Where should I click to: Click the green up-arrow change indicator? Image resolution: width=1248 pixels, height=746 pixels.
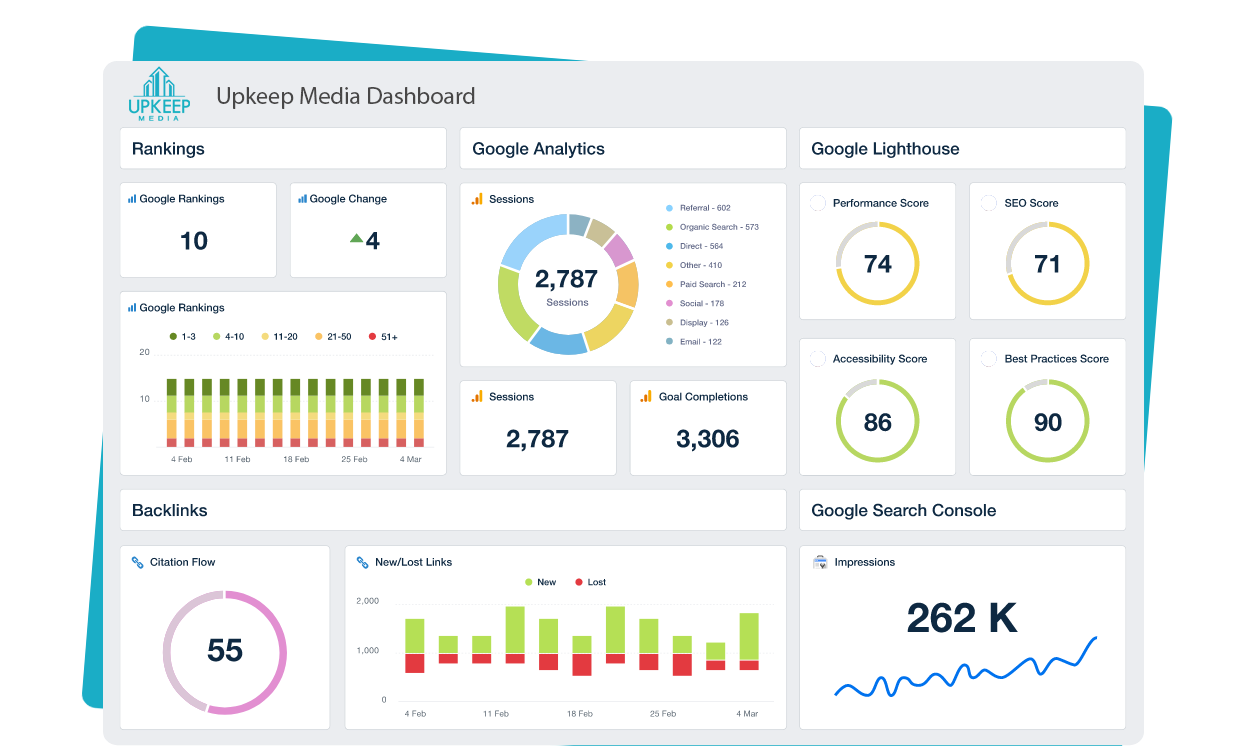356,238
